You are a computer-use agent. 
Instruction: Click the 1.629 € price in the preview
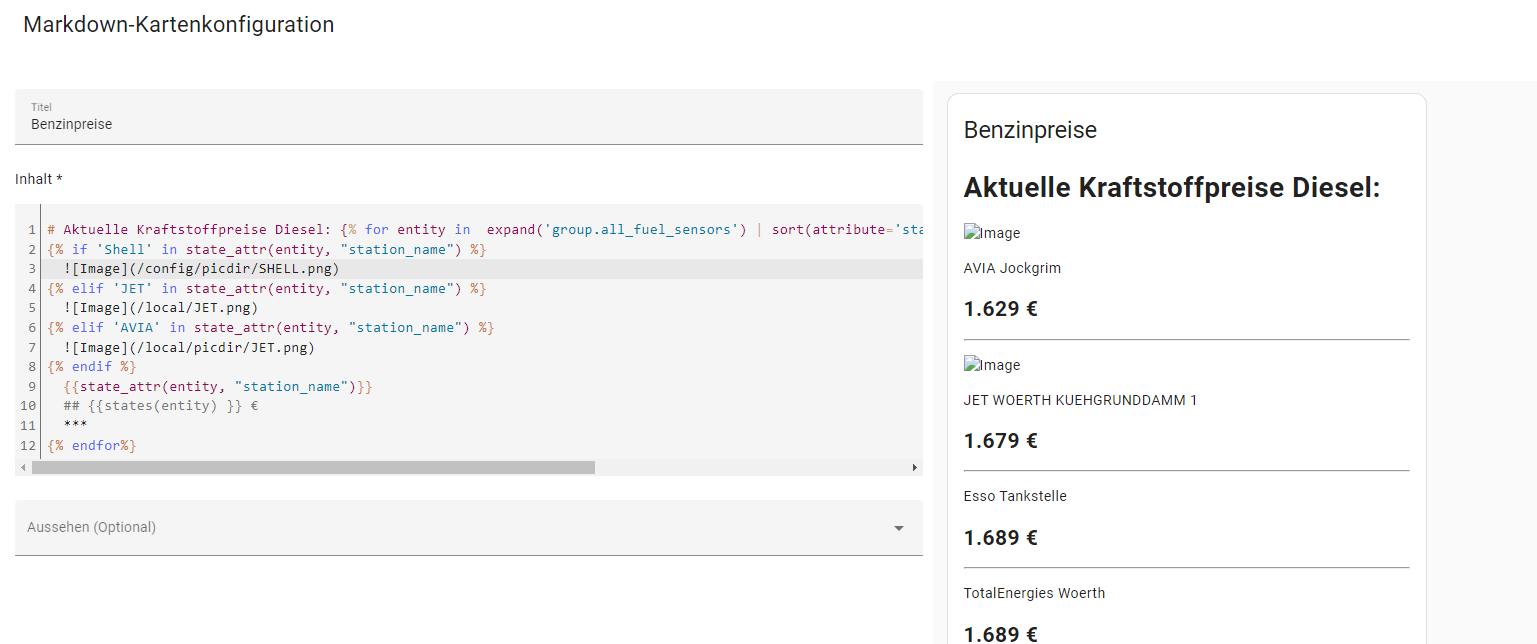click(1001, 309)
